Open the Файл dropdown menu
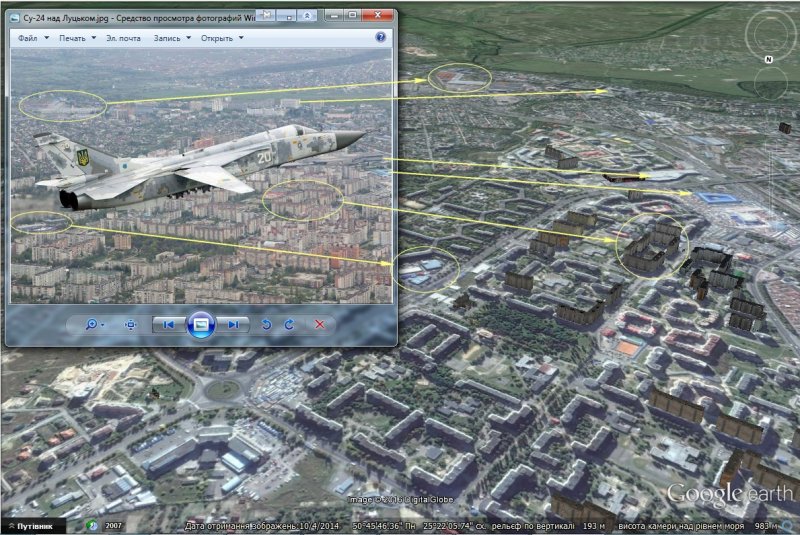800x535 pixels. click(x=31, y=38)
